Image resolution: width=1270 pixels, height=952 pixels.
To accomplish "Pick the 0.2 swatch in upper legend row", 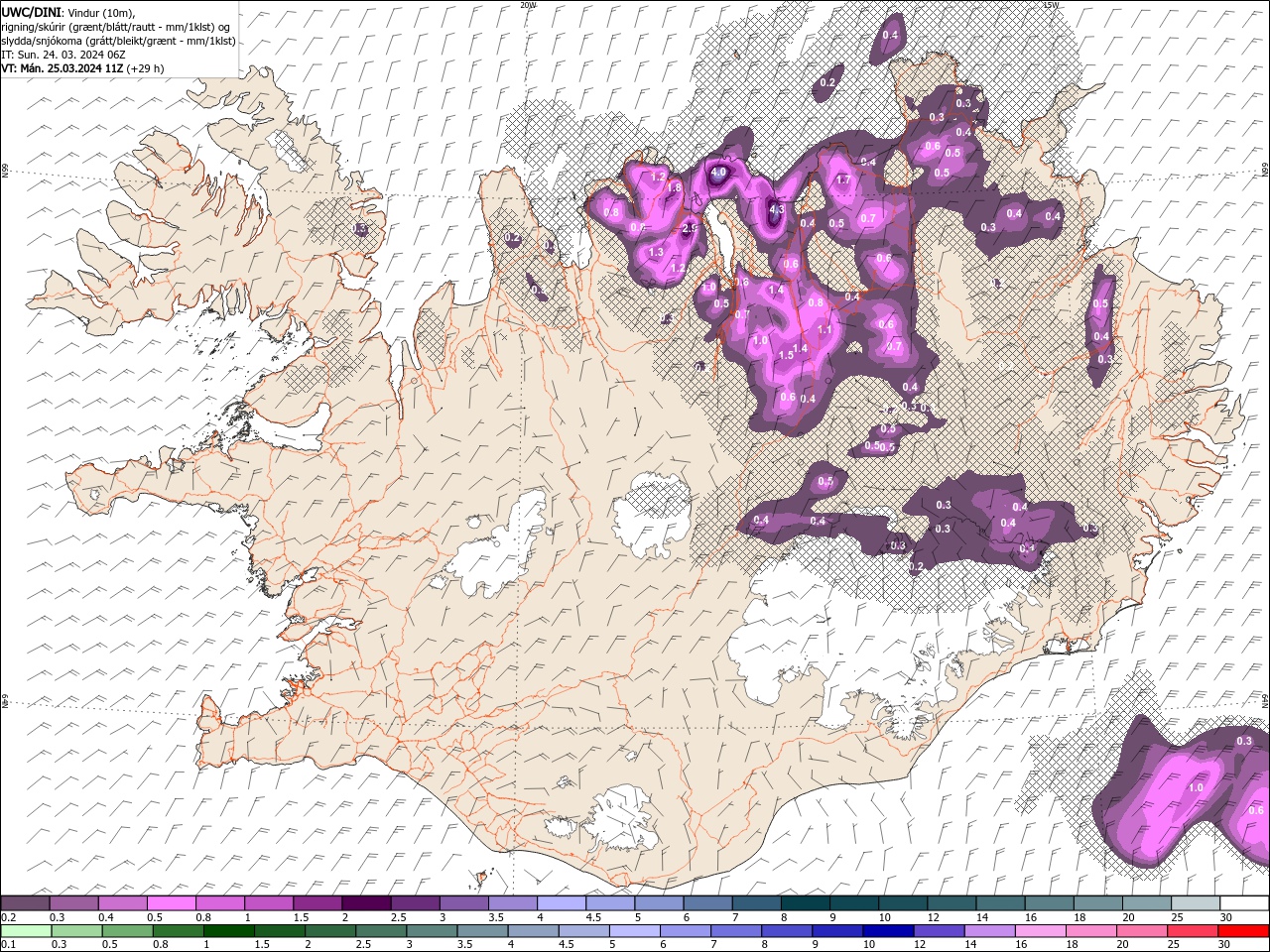I will (x=25, y=903).
